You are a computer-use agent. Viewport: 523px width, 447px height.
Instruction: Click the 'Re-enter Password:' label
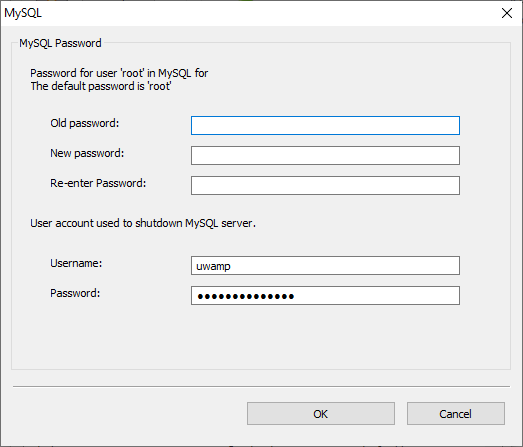click(98, 183)
